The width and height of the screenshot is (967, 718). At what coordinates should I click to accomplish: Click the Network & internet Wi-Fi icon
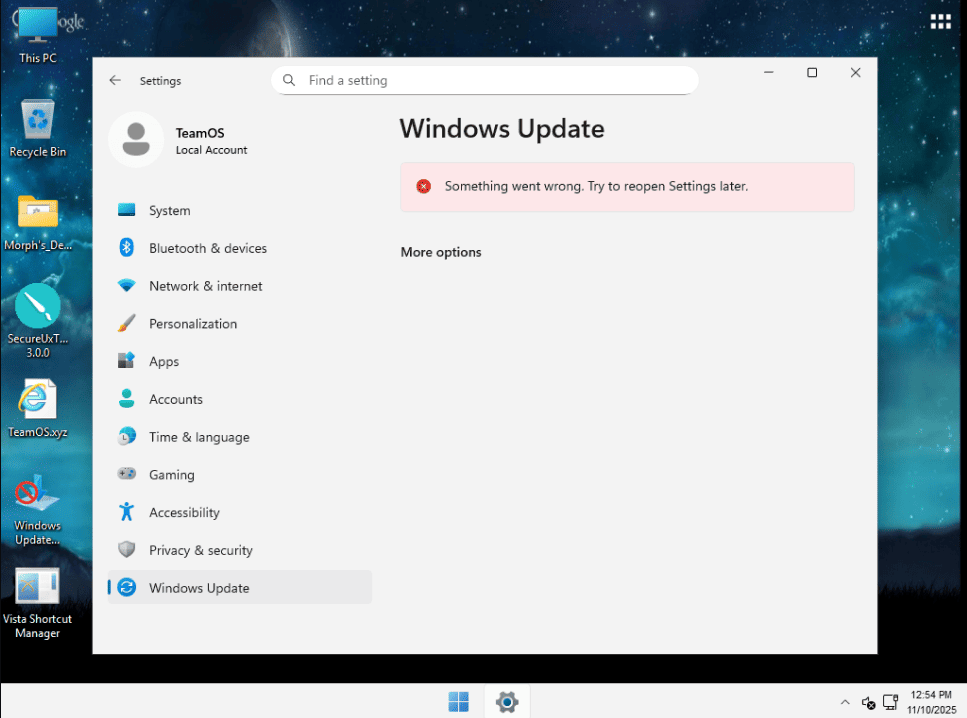point(126,286)
